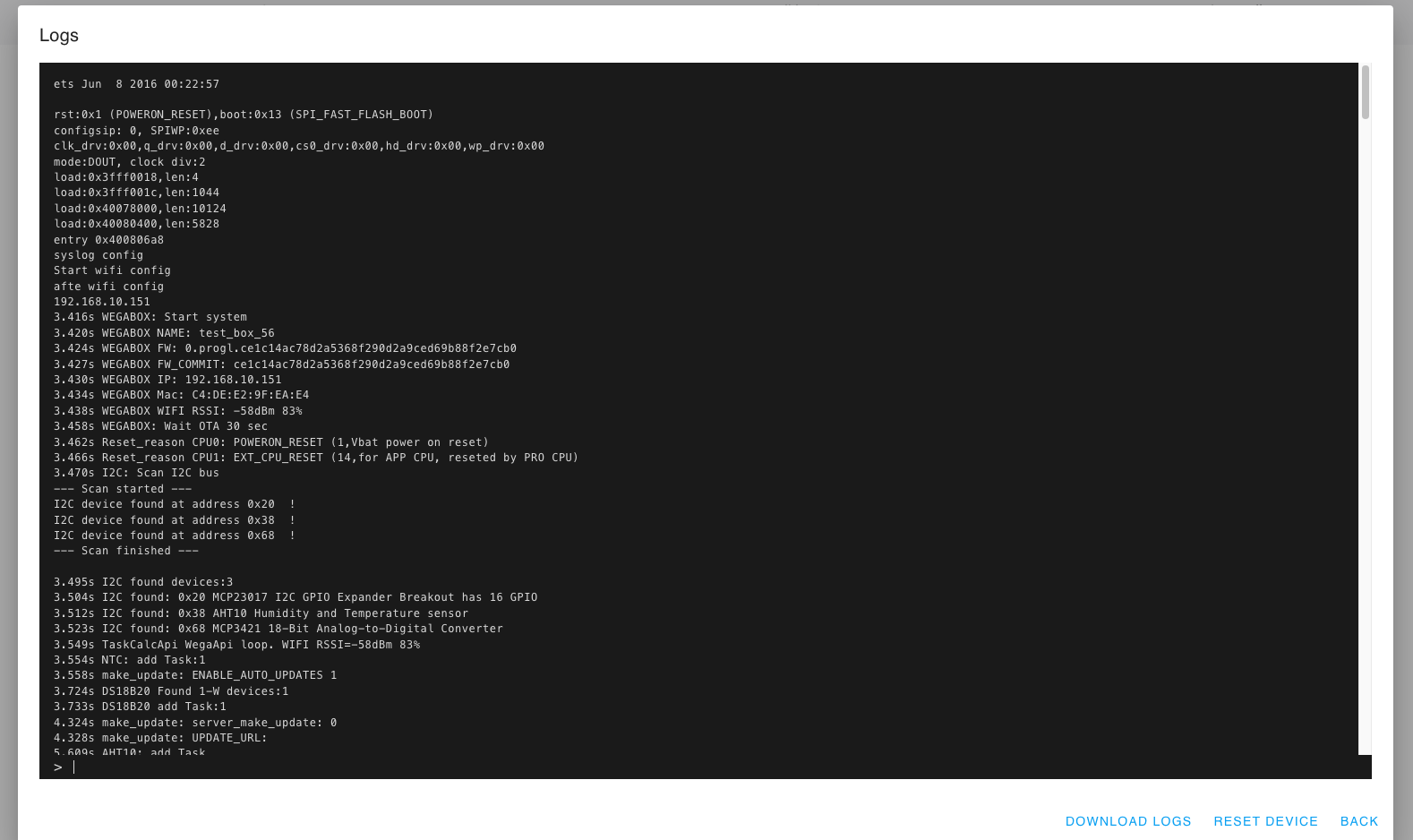1413x840 pixels.
Task: Click the WEGABOX FW_COMMIT log line
Action: [x=281, y=364]
